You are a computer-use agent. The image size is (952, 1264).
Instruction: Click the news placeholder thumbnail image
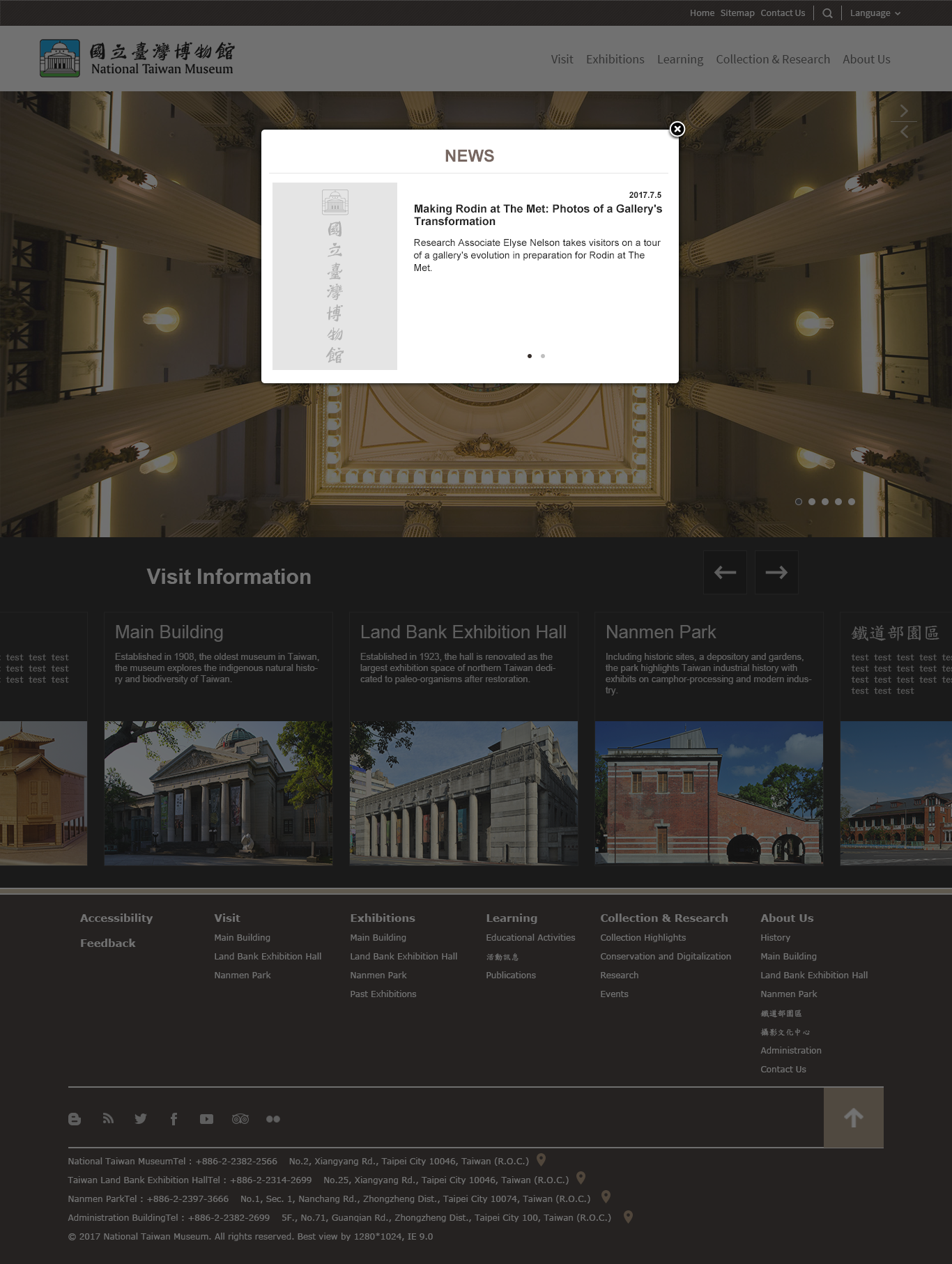pos(335,276)
